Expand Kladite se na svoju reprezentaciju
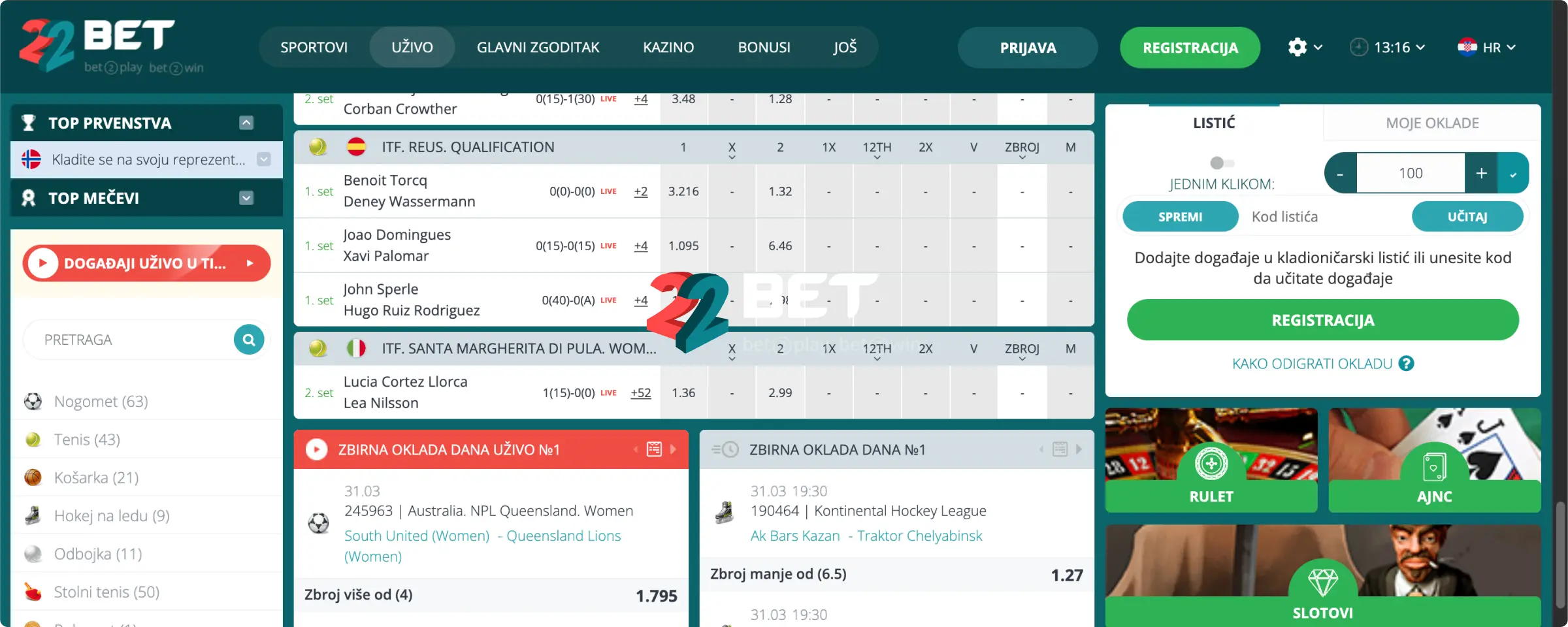The width and height of the screenshot is (1568, 627). (x=264, y=159)
